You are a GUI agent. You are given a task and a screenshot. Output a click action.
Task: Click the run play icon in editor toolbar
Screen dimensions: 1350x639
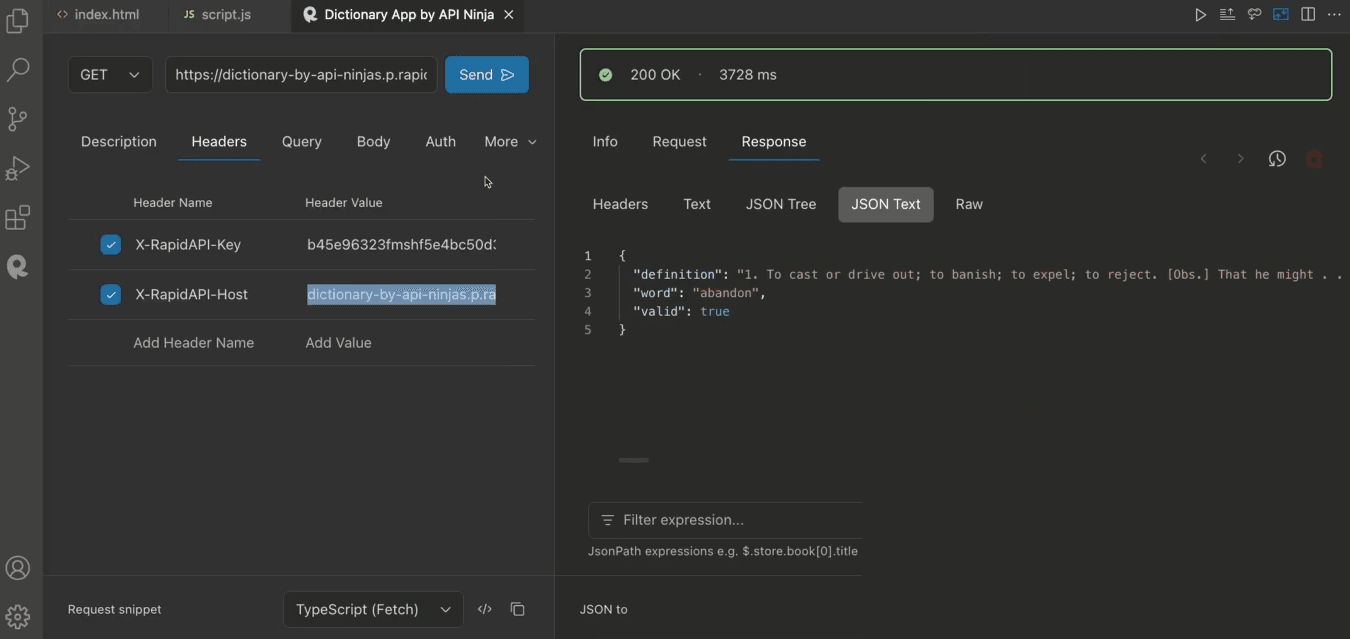tap(1200, 15)
